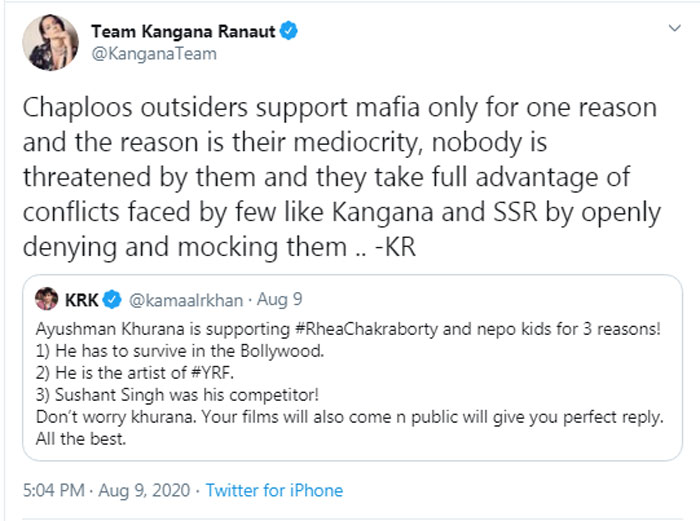The height and width of the screenshot is (521, 700).
Task: Click the verified badge next to KRK
Action: (114, 299)
